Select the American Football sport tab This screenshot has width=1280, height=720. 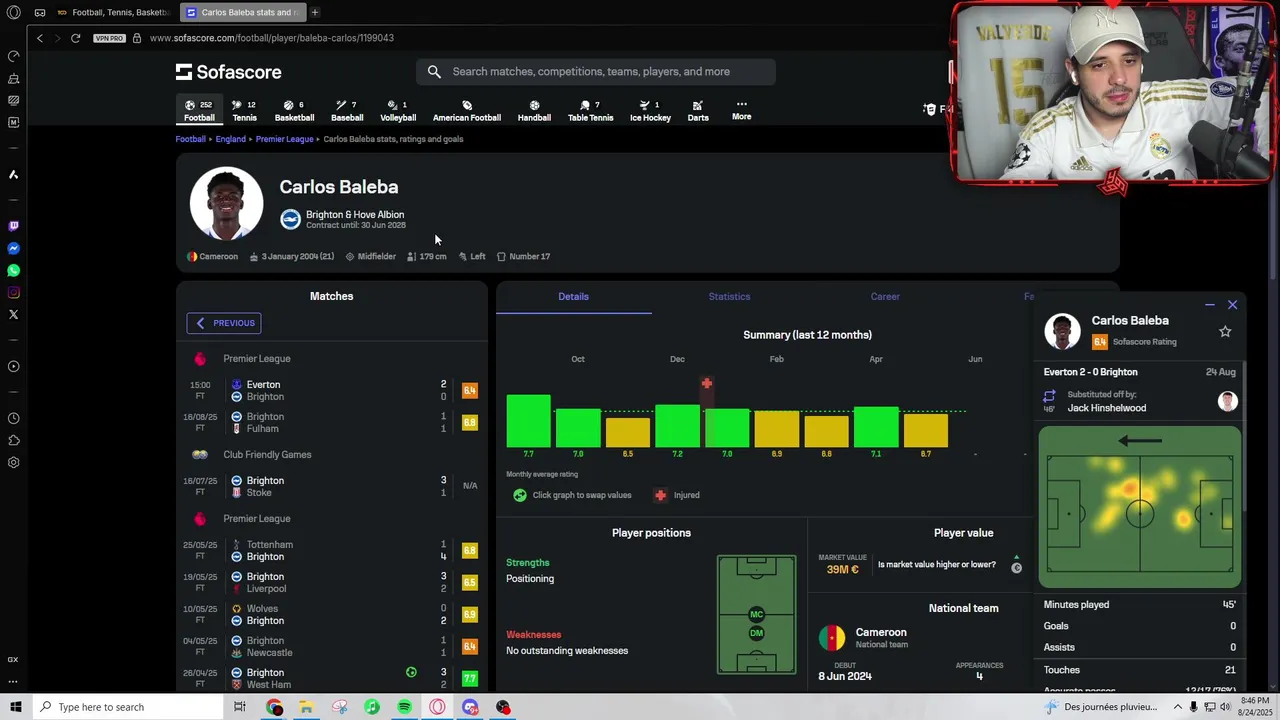467,111
